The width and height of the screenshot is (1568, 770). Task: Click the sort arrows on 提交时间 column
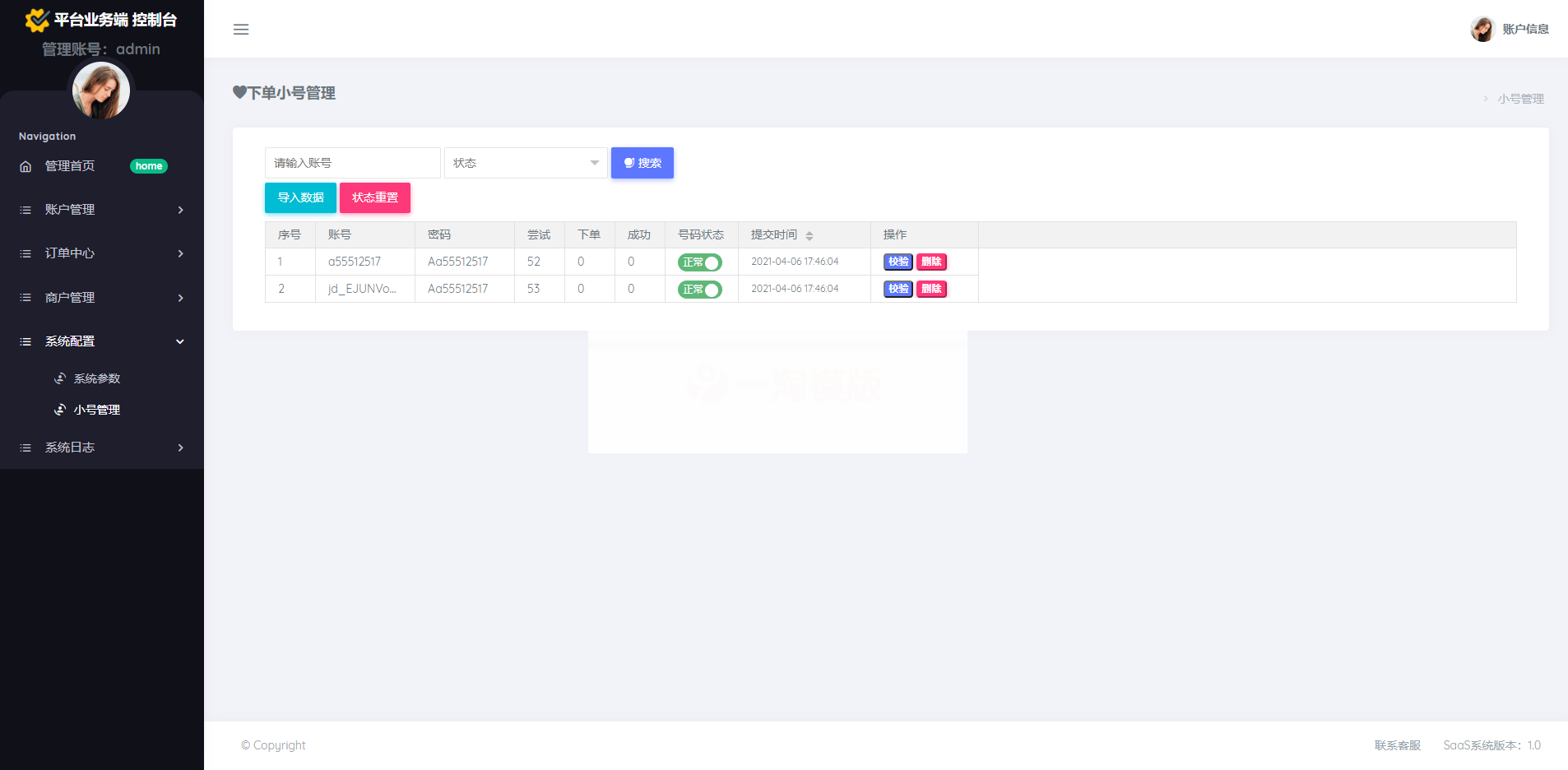click(810, 235)
